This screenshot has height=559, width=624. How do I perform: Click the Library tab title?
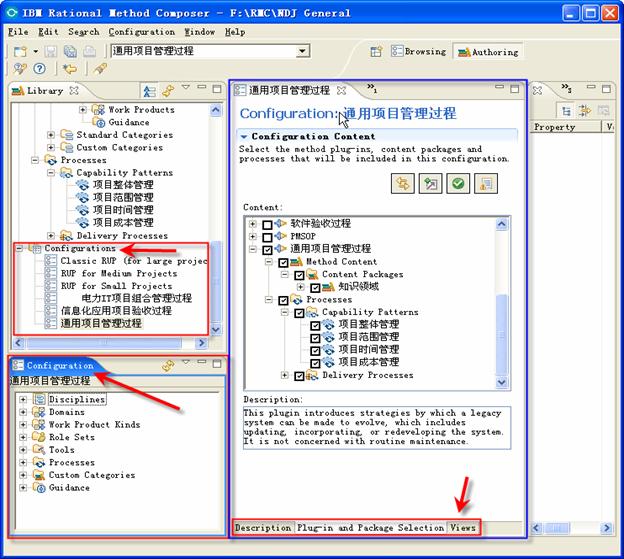coord(45,91)
